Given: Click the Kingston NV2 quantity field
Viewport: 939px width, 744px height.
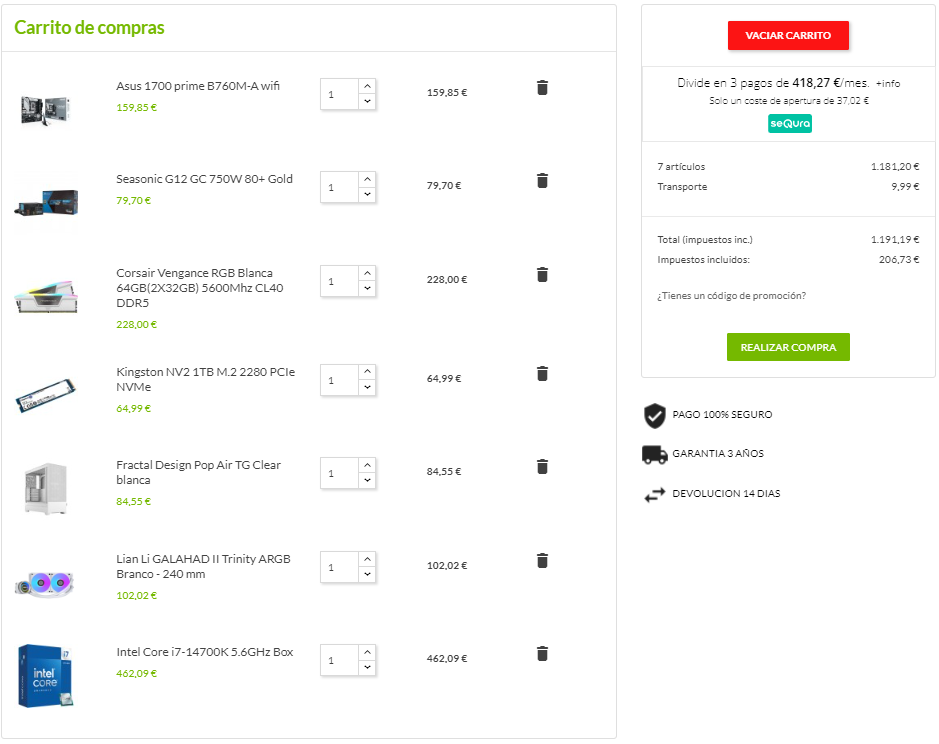Looking at the screenshot, I should pos(340,380).
